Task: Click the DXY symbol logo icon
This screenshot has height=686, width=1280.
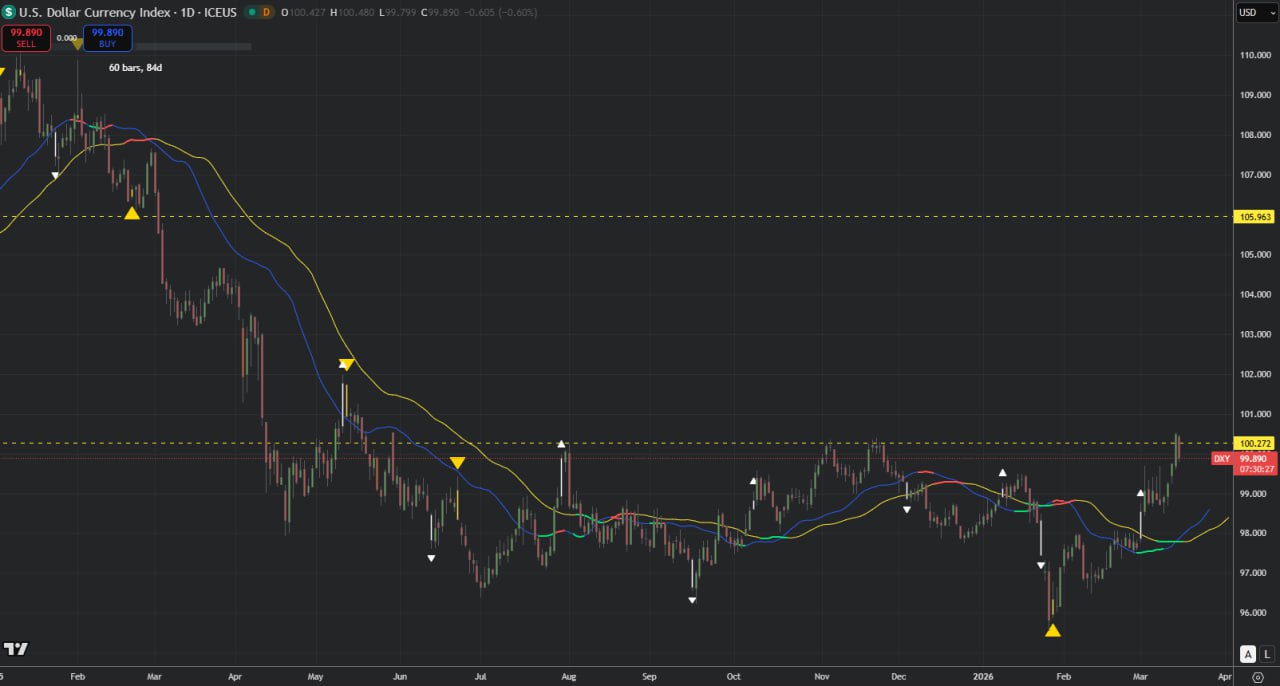Action: (x=10, y=12)
